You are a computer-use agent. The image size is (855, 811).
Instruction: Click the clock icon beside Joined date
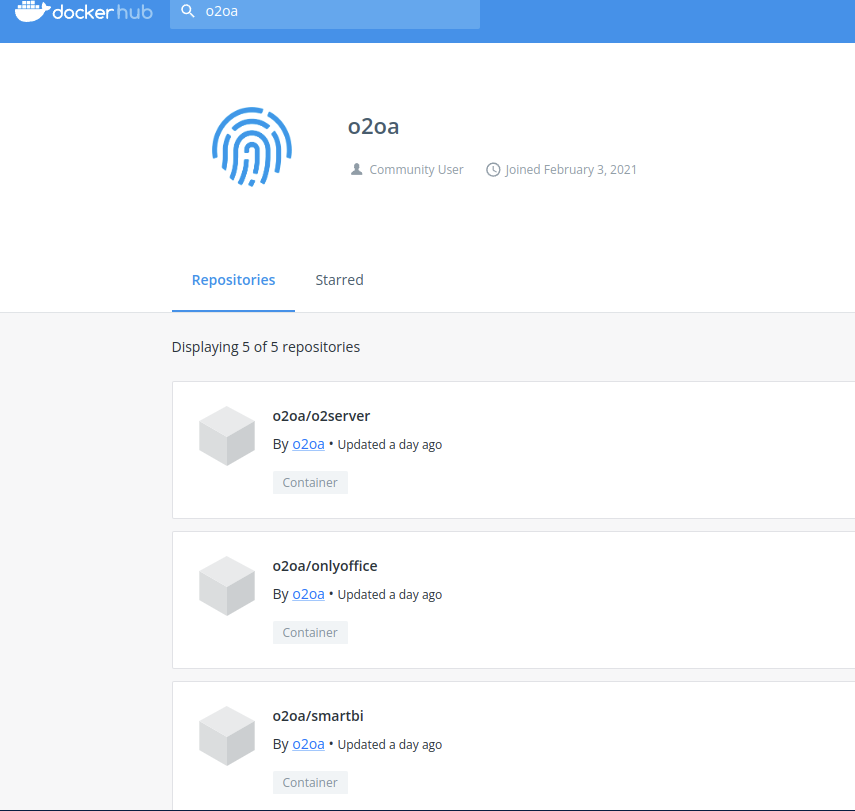[x=493, y=170]
